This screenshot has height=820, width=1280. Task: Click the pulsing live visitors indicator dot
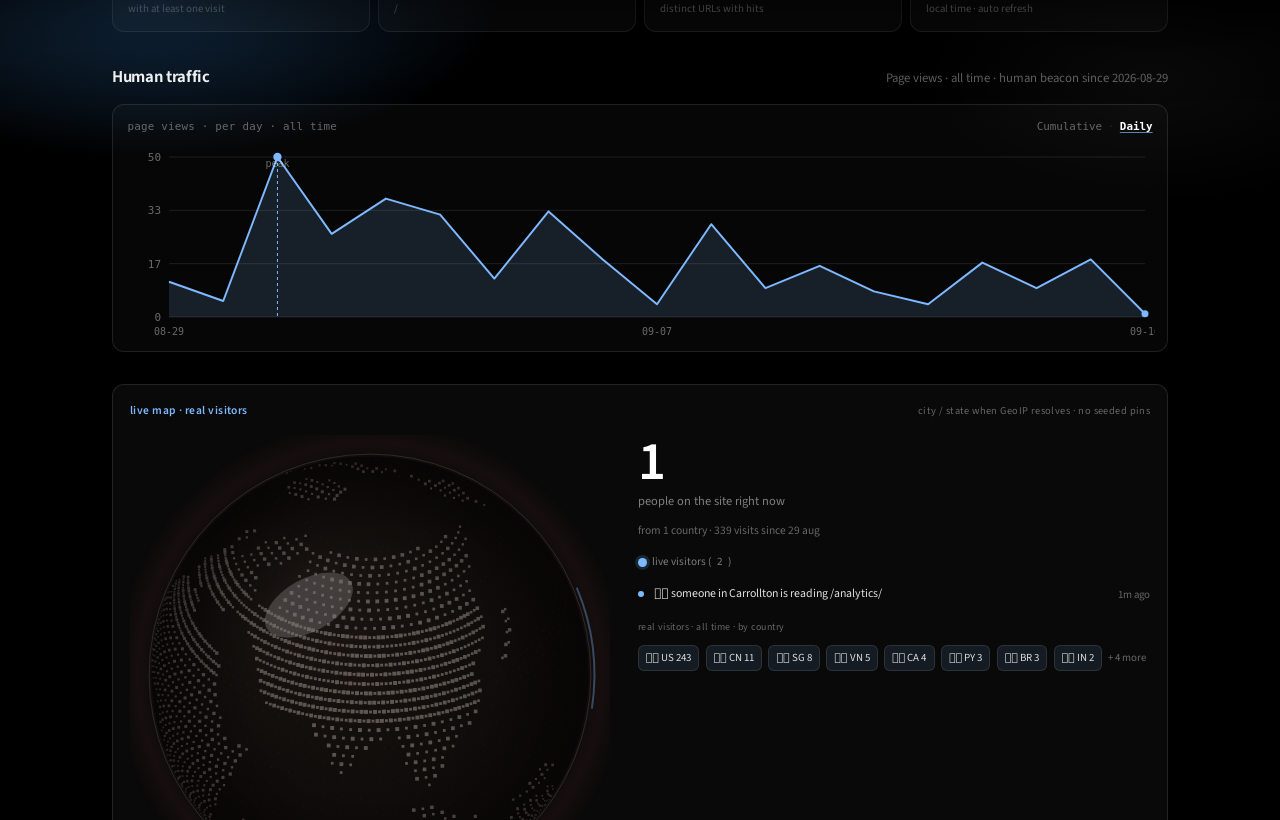pos(642,562)
